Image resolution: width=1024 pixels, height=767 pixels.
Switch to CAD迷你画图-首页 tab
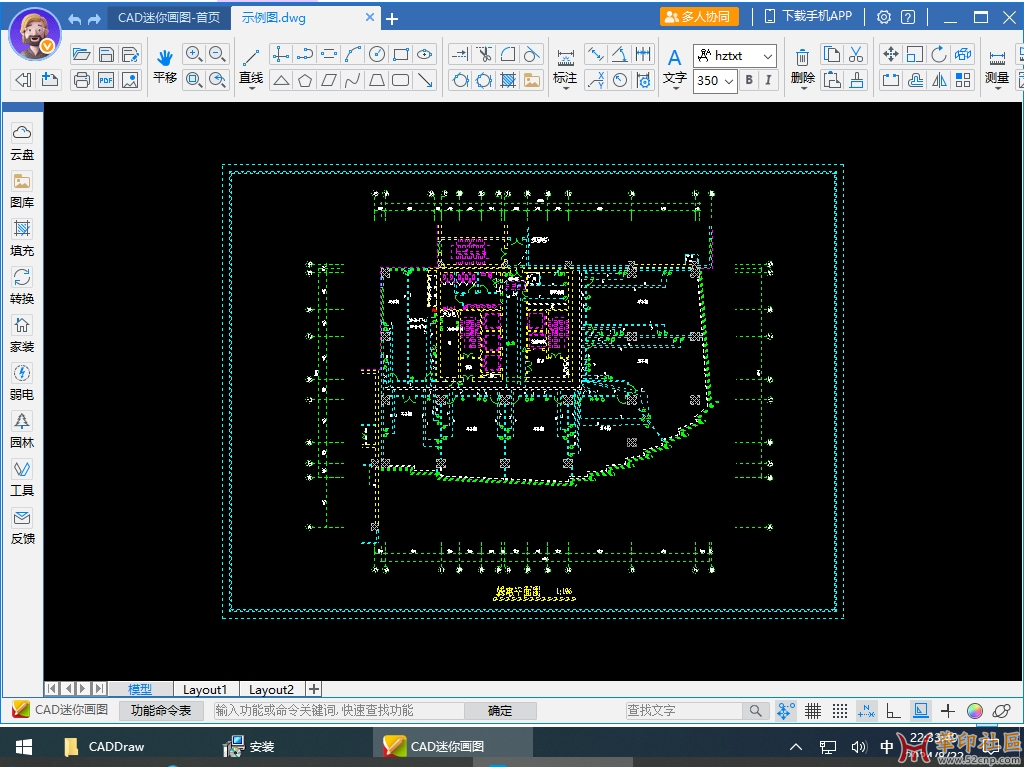pyautogui.click(x=168, y=18)
